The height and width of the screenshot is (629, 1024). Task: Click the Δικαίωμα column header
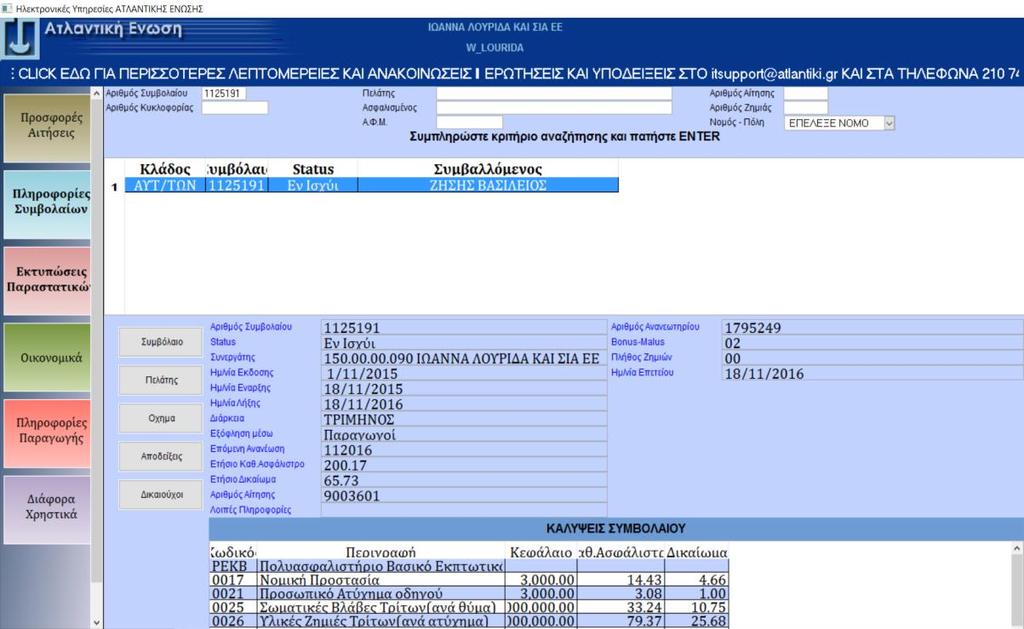point(697,552)
